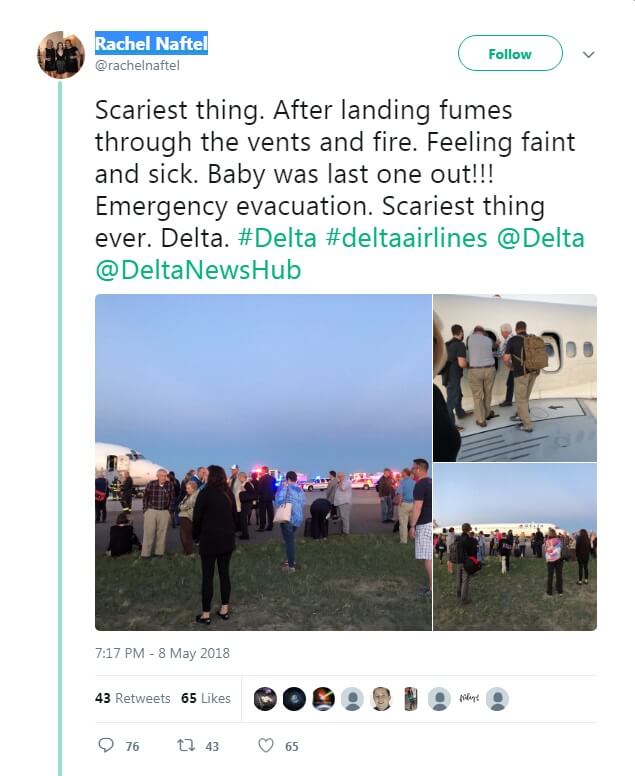Open Rachel Naftel's profile avatar
Viewport: 635px width, 776px height.
[x=61, y=55]
